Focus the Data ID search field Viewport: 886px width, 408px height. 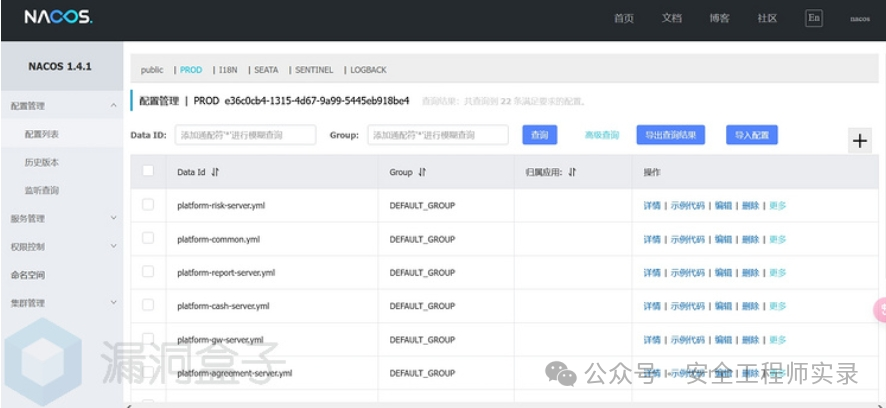coord(245,135)
